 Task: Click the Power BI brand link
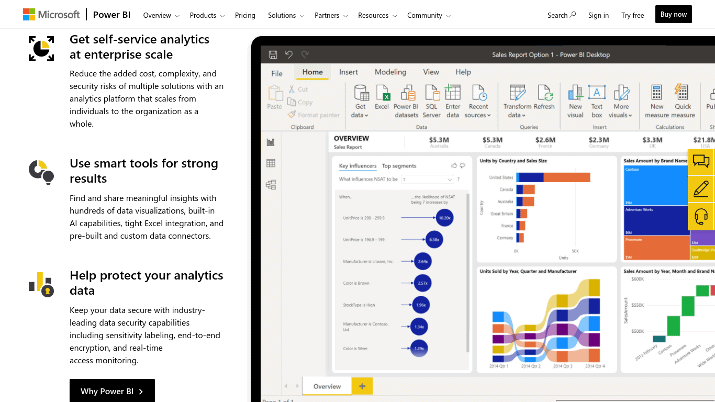(112, 15)
